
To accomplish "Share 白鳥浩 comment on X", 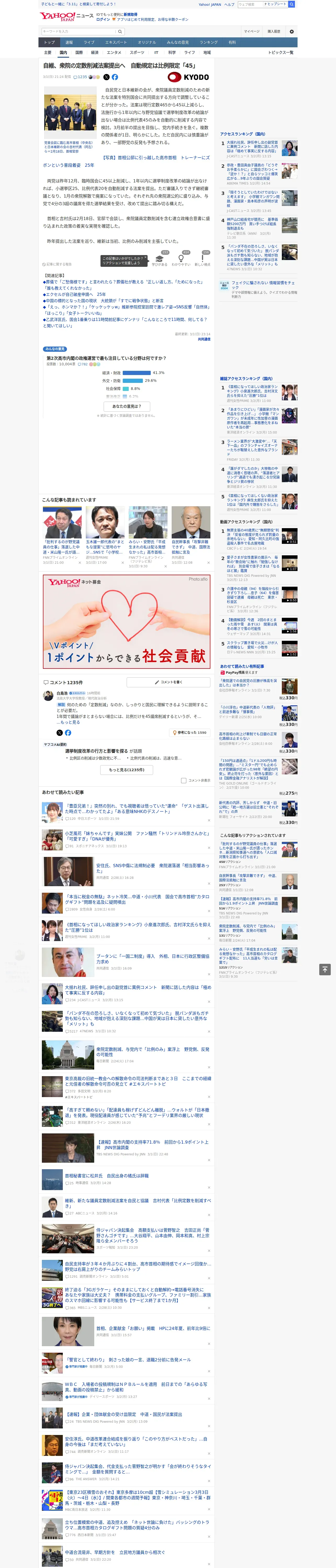I will coord(59,733).
